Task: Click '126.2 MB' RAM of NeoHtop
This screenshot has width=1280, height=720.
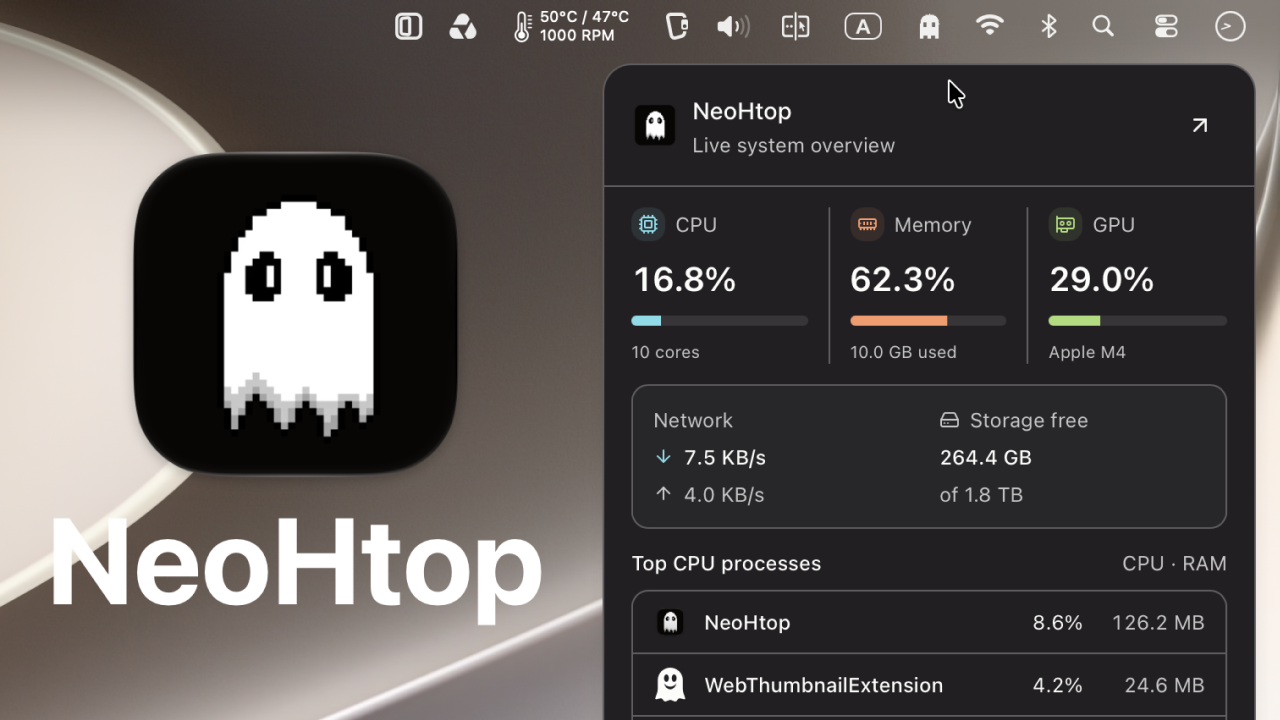Action: [1158, 622]
